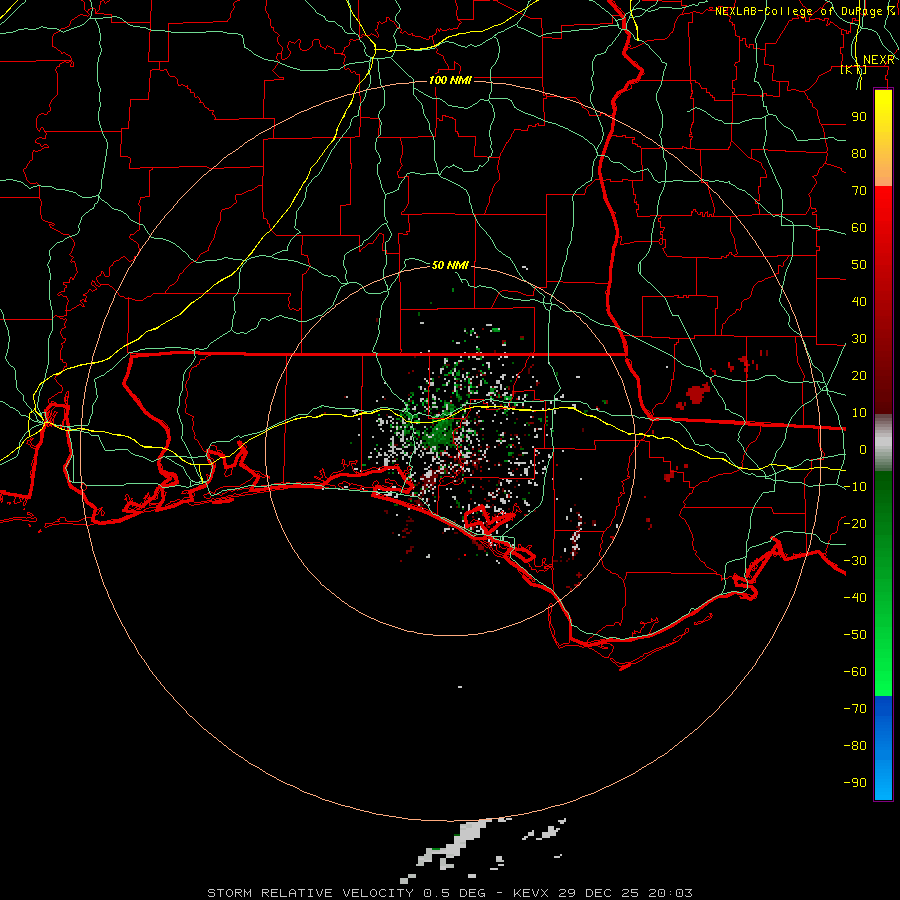Click the "100 NMI" range ring label

(x=450, y=80)
